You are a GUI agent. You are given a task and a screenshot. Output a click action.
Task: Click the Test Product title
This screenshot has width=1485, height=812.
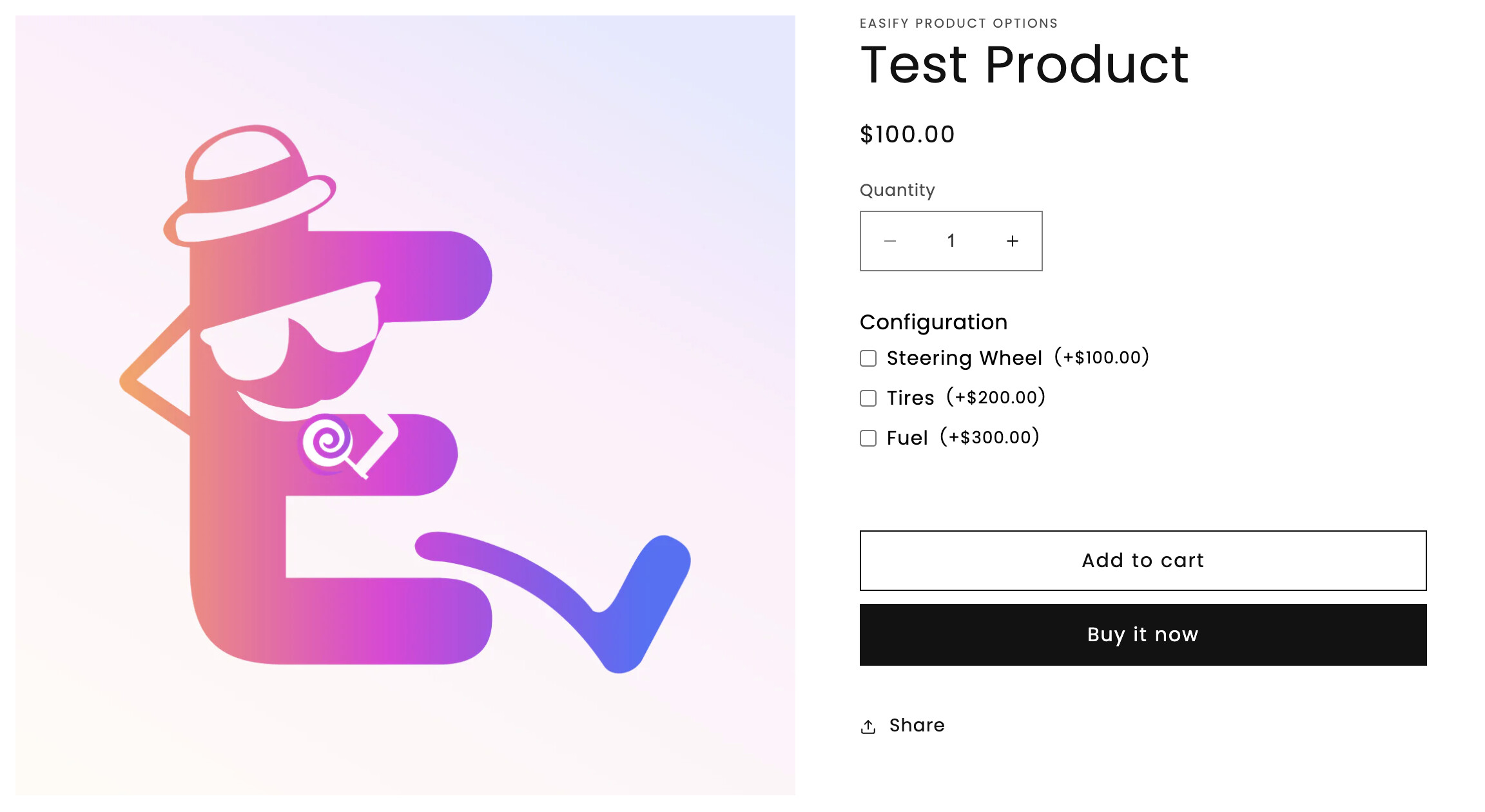(1024, 64)
